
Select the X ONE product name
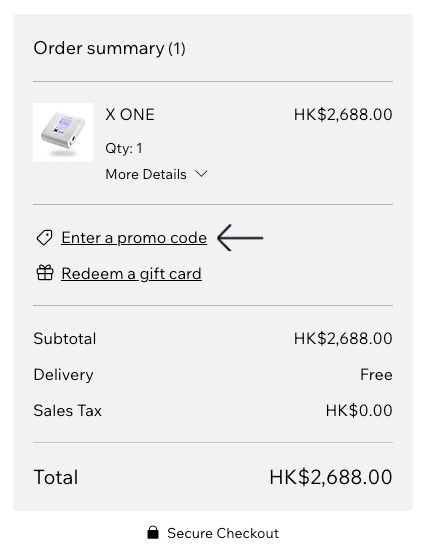130,115
